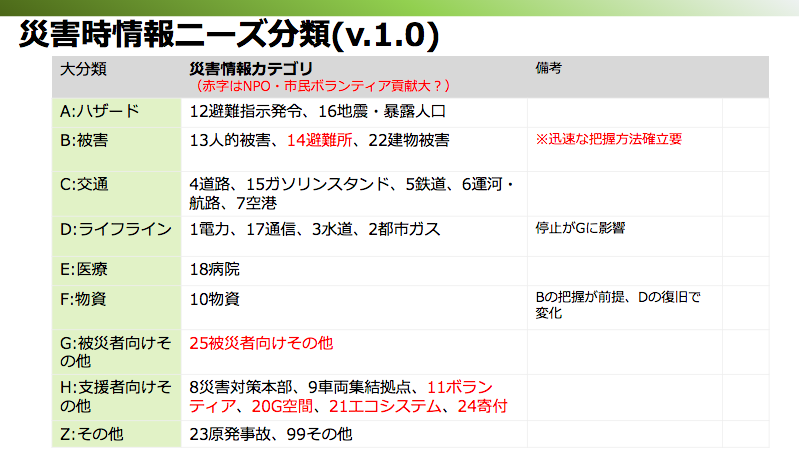This screenshot has height=450, width=799.
Task: Select the 災害情報カテゴリ header text
Action: point(251,68)
